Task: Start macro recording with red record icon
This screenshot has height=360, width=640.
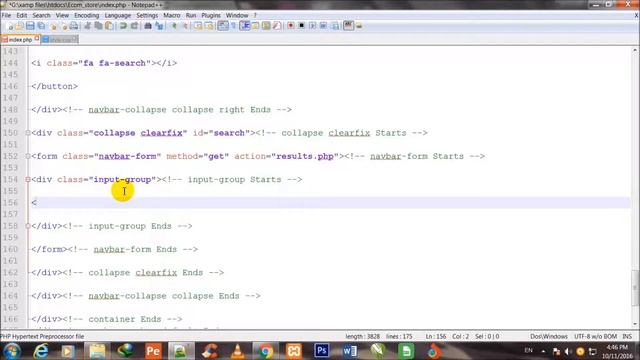Action: point(291,26)
